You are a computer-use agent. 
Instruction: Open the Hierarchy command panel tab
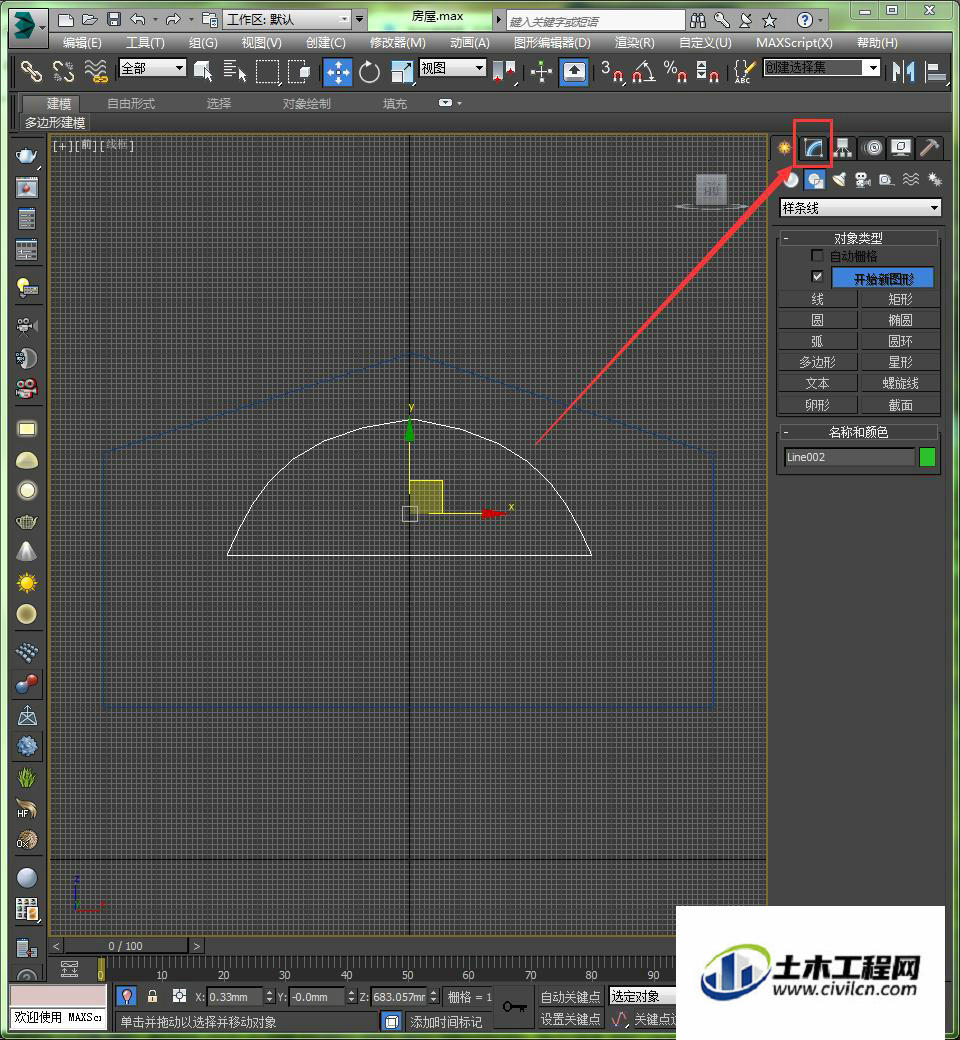843,147
